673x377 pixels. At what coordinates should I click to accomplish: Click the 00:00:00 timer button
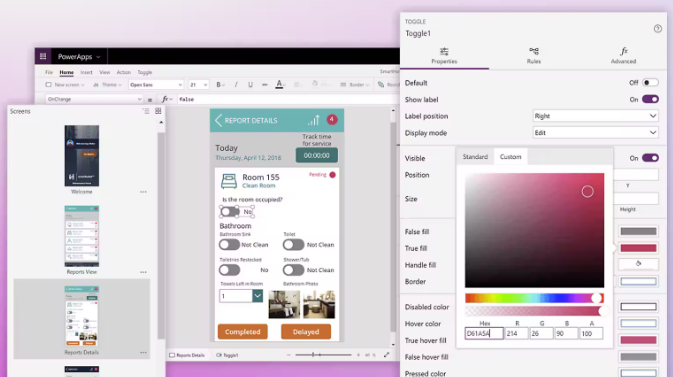click(x=317, y=155)
